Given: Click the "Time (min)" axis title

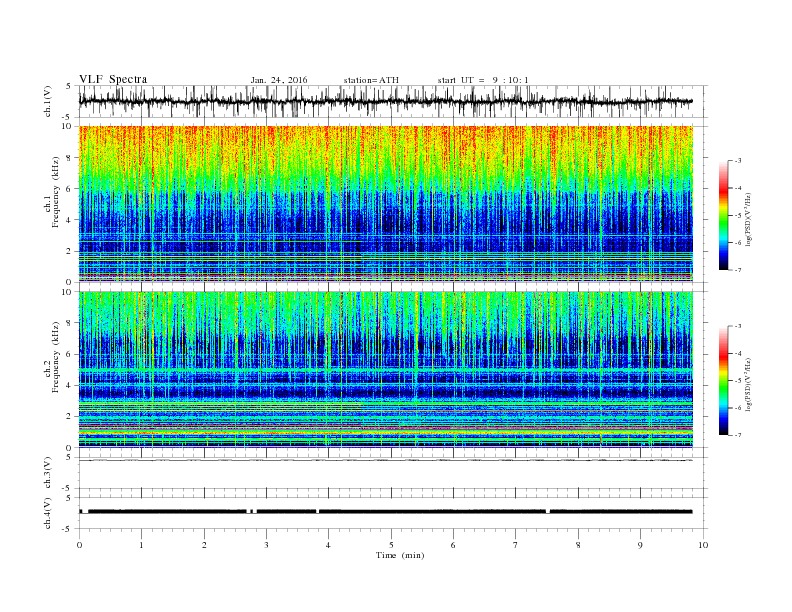Looking at the screenshot, I should click(400, 555).
